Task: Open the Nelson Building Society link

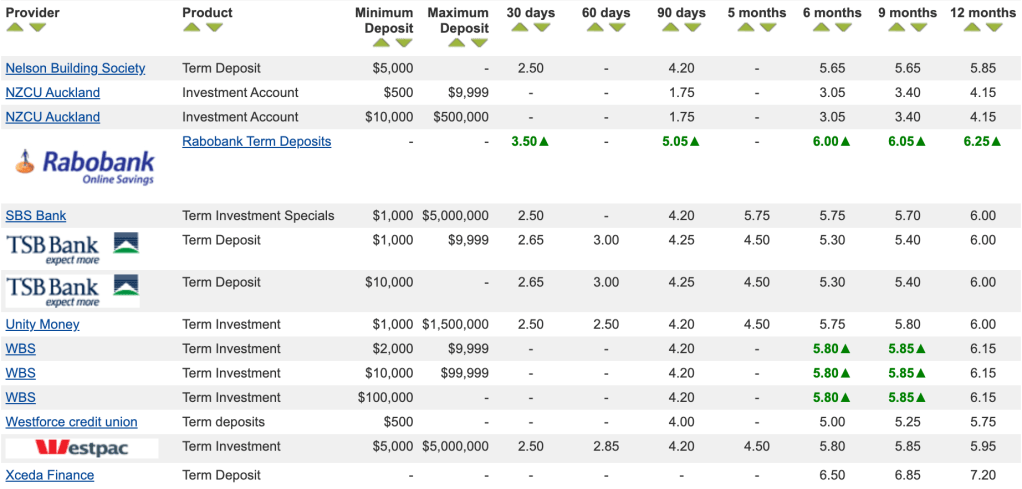Action: click(x=75, y=68)
